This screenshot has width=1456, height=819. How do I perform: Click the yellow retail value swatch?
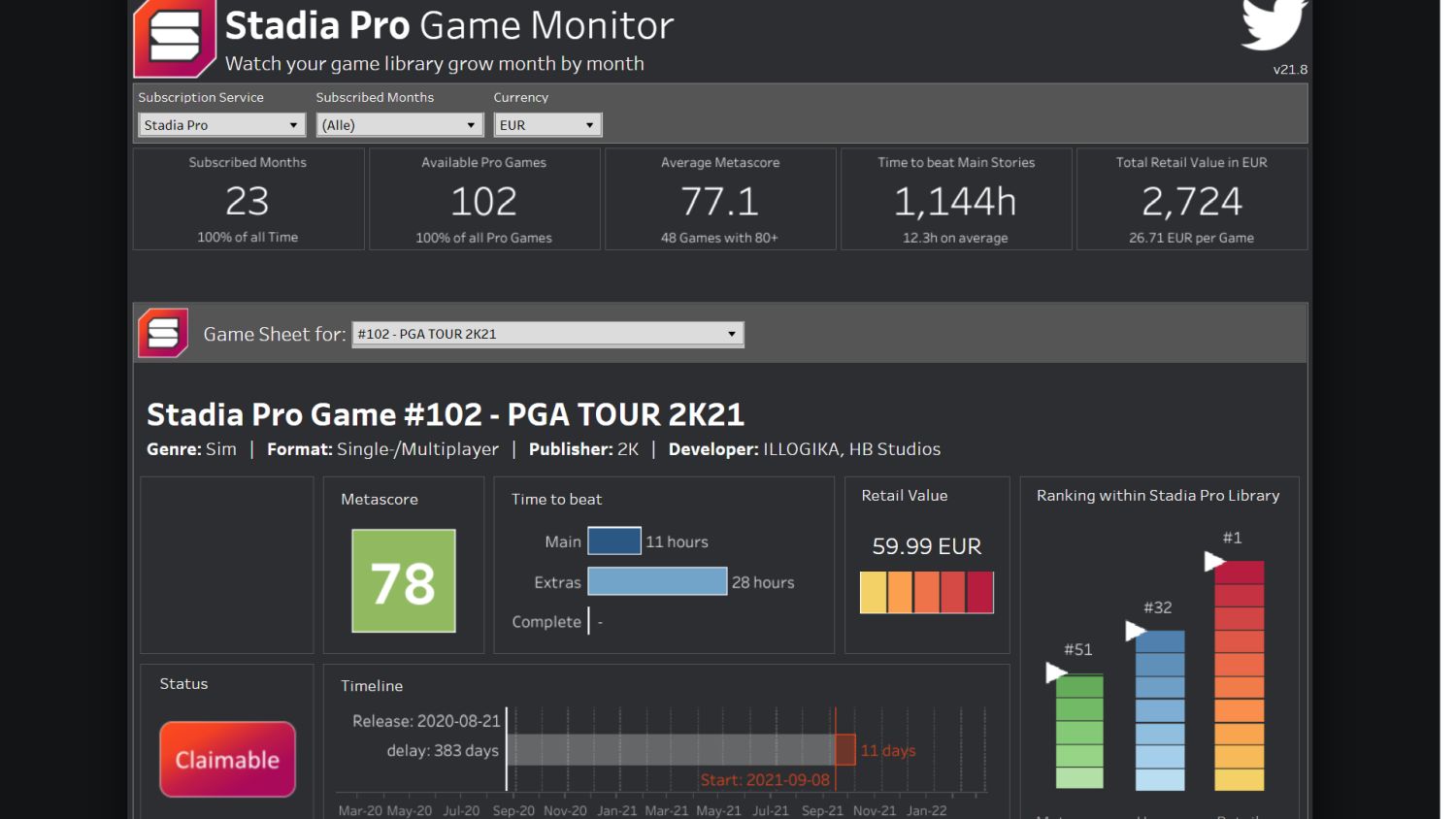(874, 592)
